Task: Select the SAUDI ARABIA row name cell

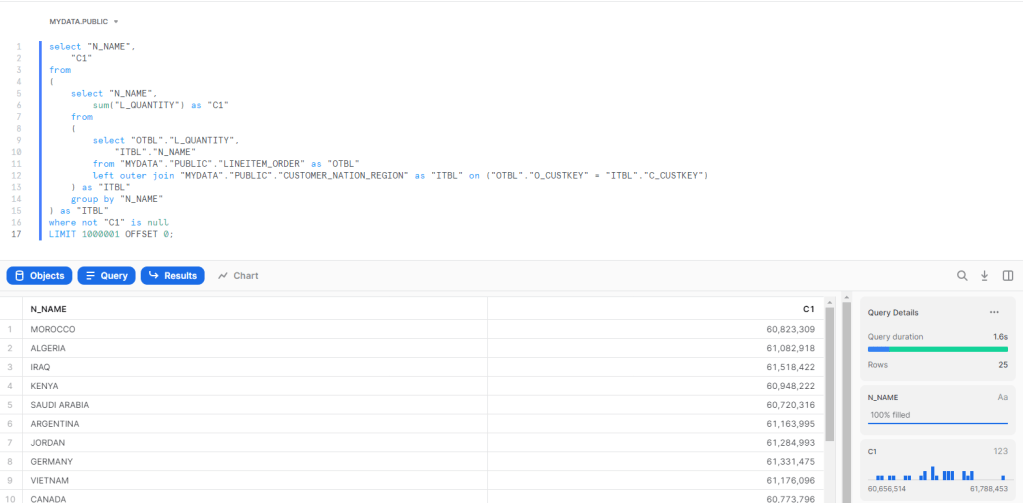Action: coord(60,405)
